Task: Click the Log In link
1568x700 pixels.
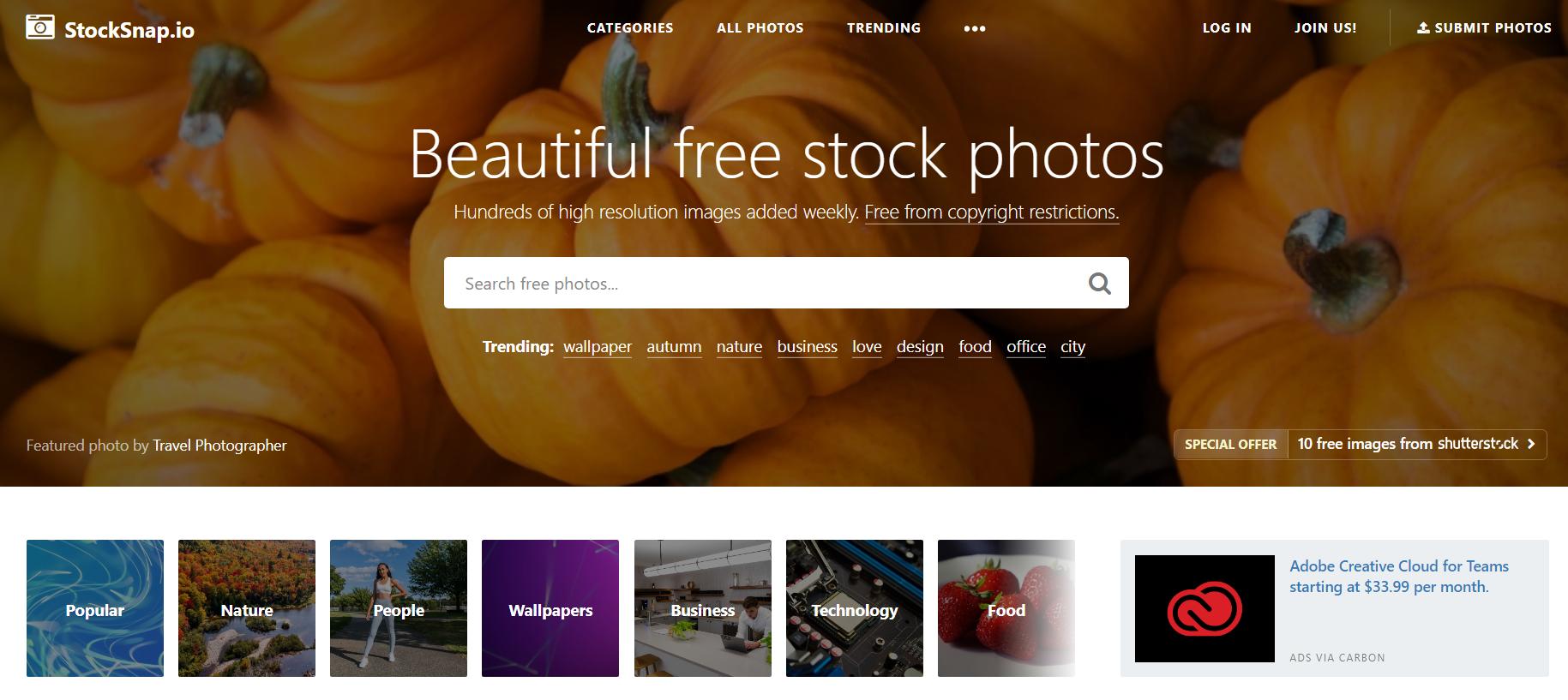Action: (x=1227, y=27)
